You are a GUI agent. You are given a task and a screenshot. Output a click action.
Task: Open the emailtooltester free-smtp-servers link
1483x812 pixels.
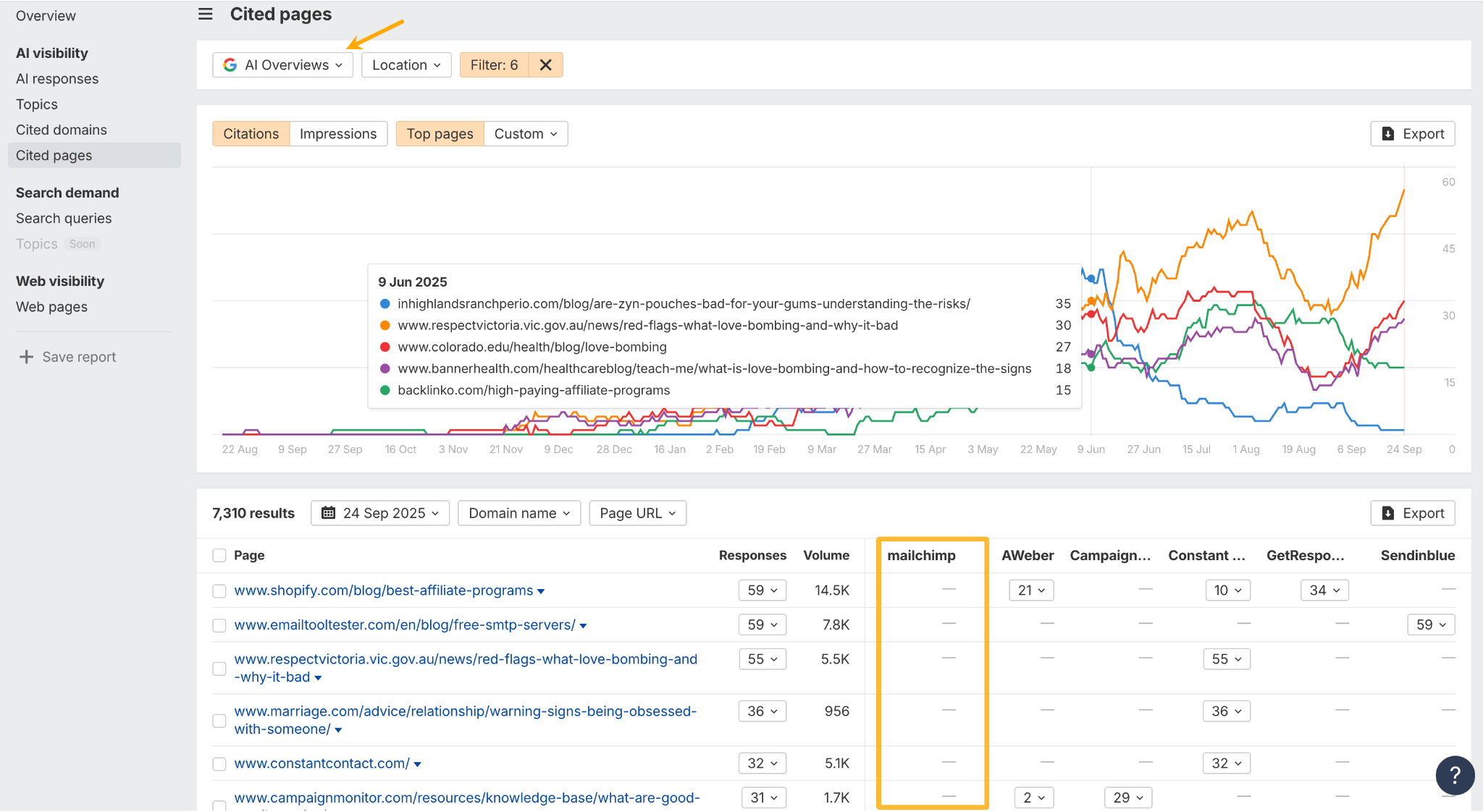point(403,625)
